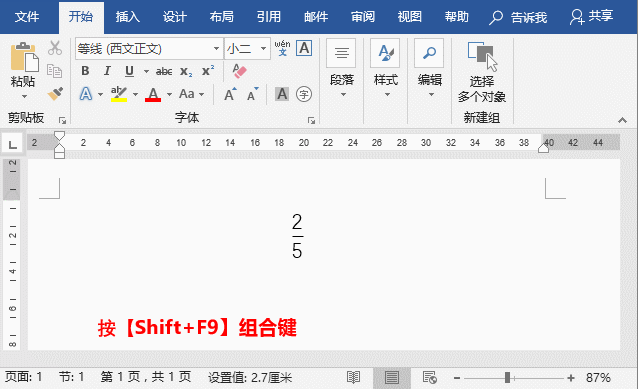Image resolution: width=638 pixels, height=389 pixels.
Task: Open the font size 小二 dropdown
Action: click(x=263, y=49)
